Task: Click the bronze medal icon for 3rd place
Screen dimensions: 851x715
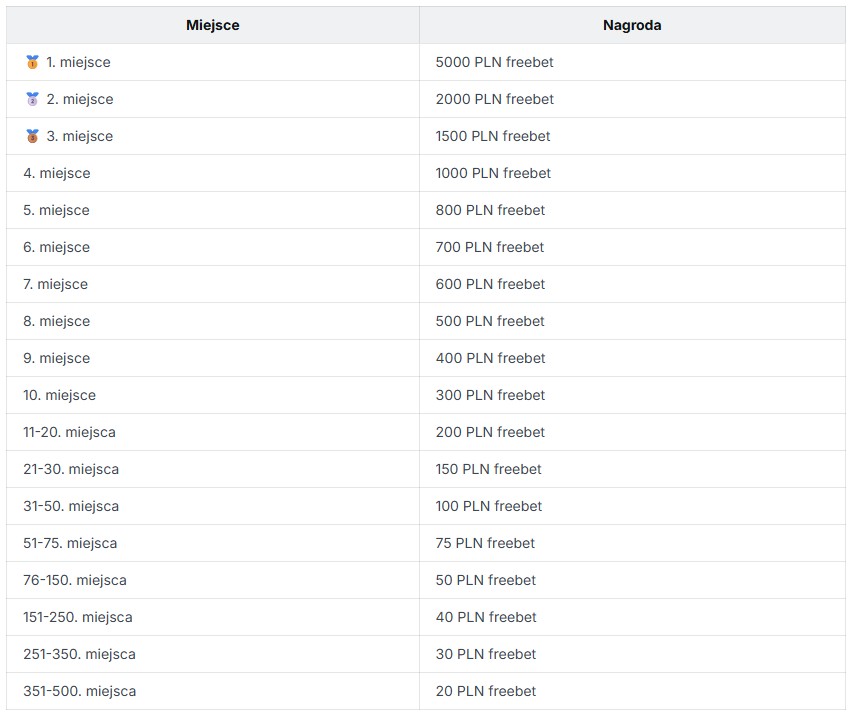Action: [33, 136]
